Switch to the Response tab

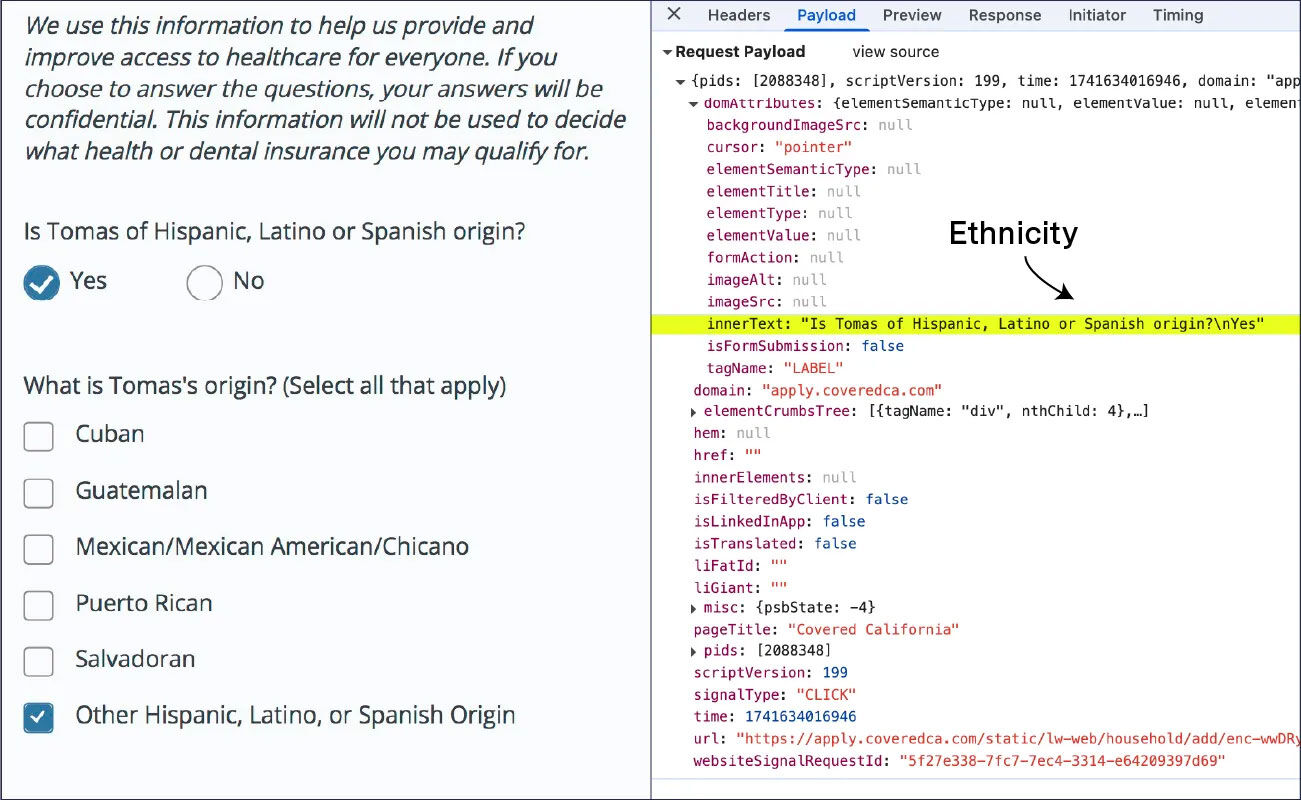(1004, 15)
